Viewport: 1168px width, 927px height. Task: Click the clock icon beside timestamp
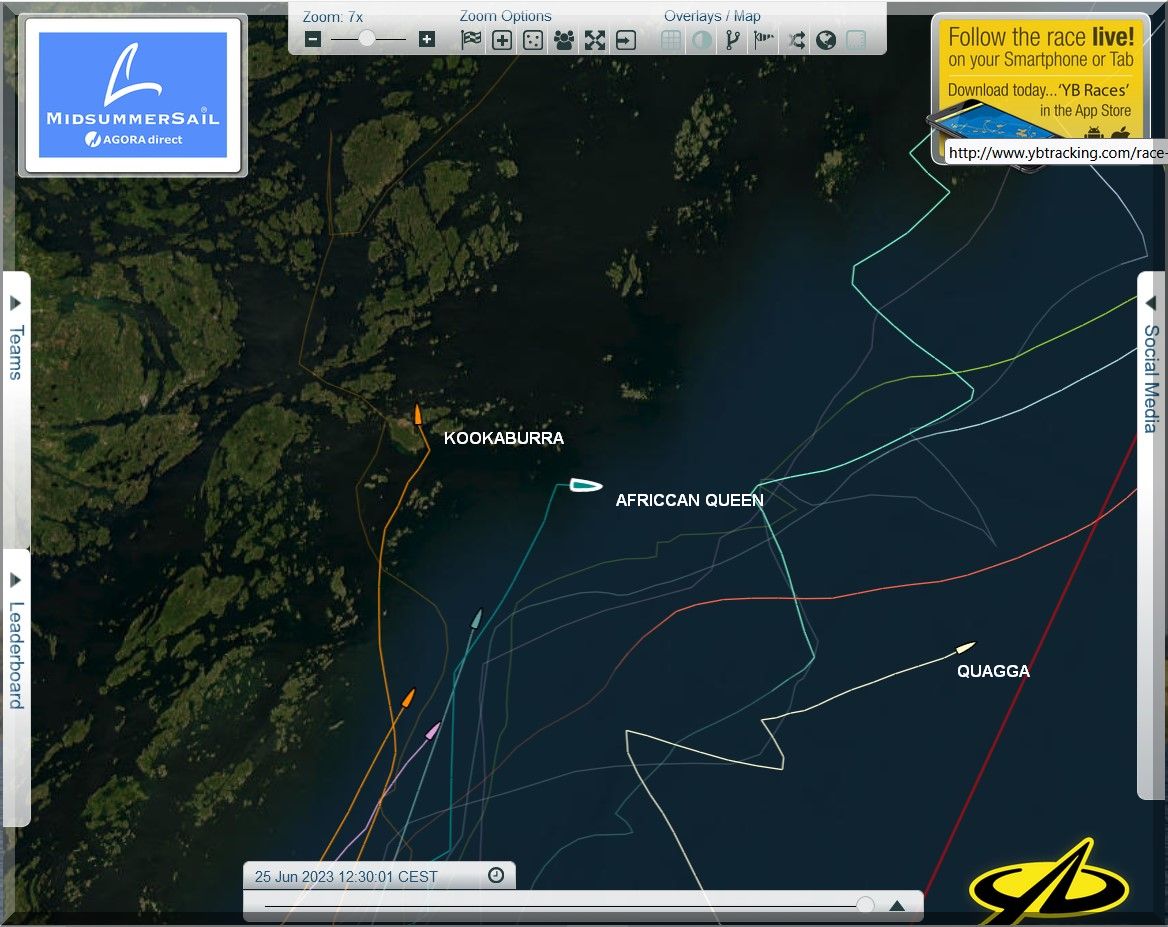[x=496, y=876]
